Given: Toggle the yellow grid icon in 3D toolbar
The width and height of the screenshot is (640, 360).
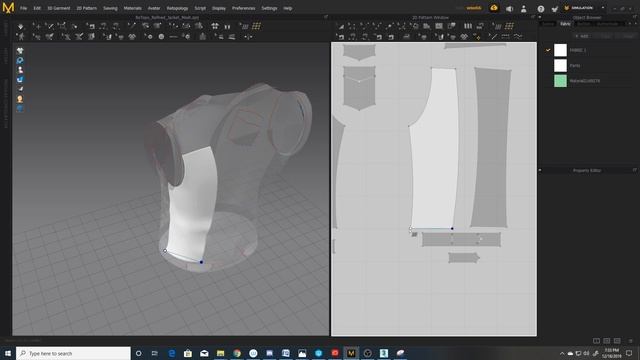Looking at the screenshot, I should point(256,26).
